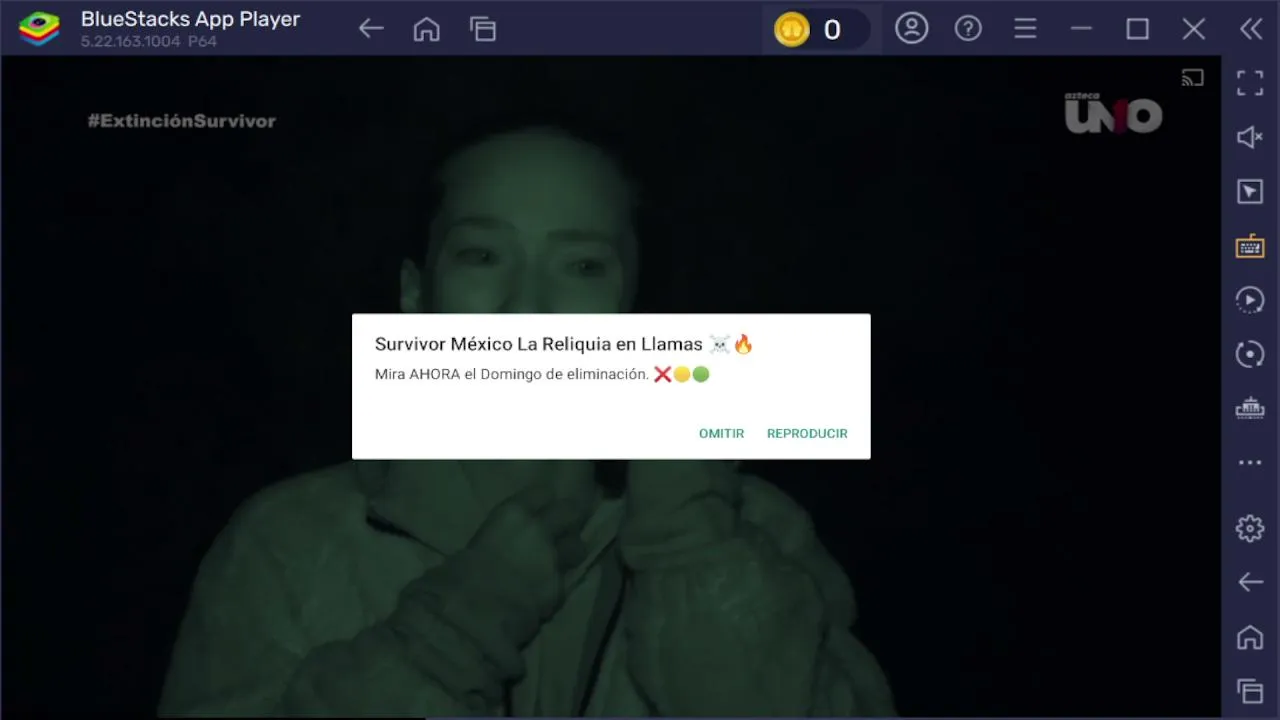Open the help question mark menu
The image size is (1280, 720).
tap(968, 29)
